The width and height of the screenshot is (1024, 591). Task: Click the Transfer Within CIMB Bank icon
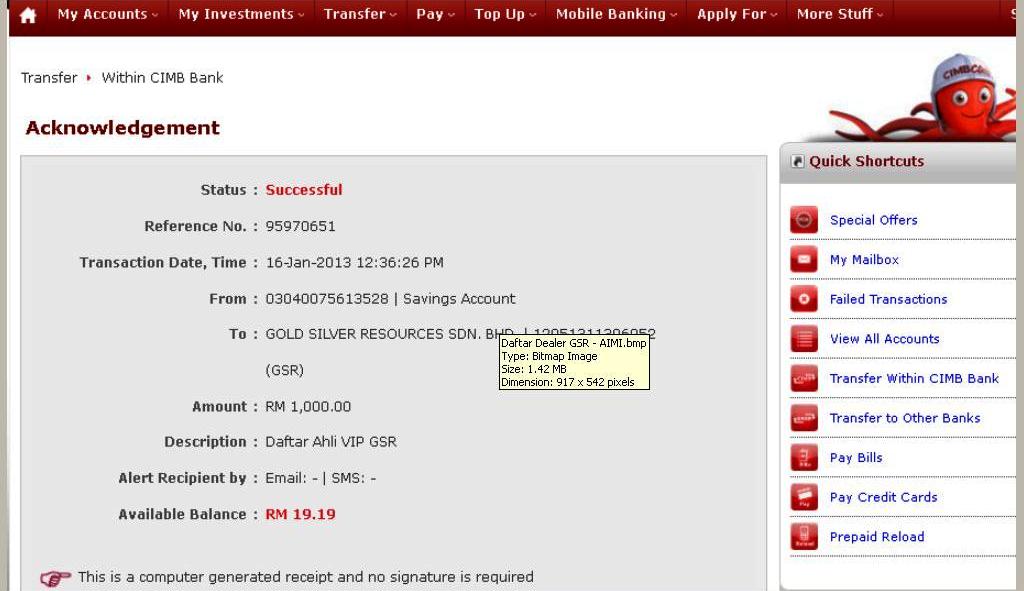tap(804, 378)
